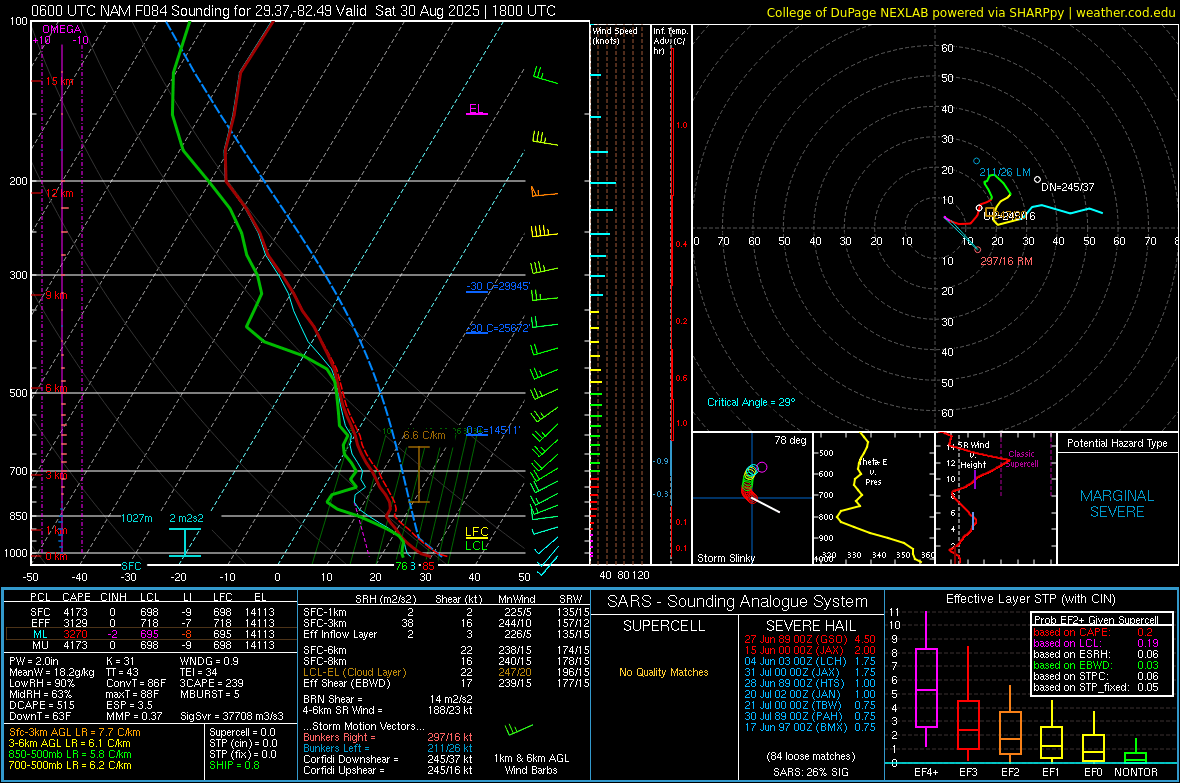Click the Storm Slinky panel label
This screenshot has height=783, width=1180.
tap(725, 558)
